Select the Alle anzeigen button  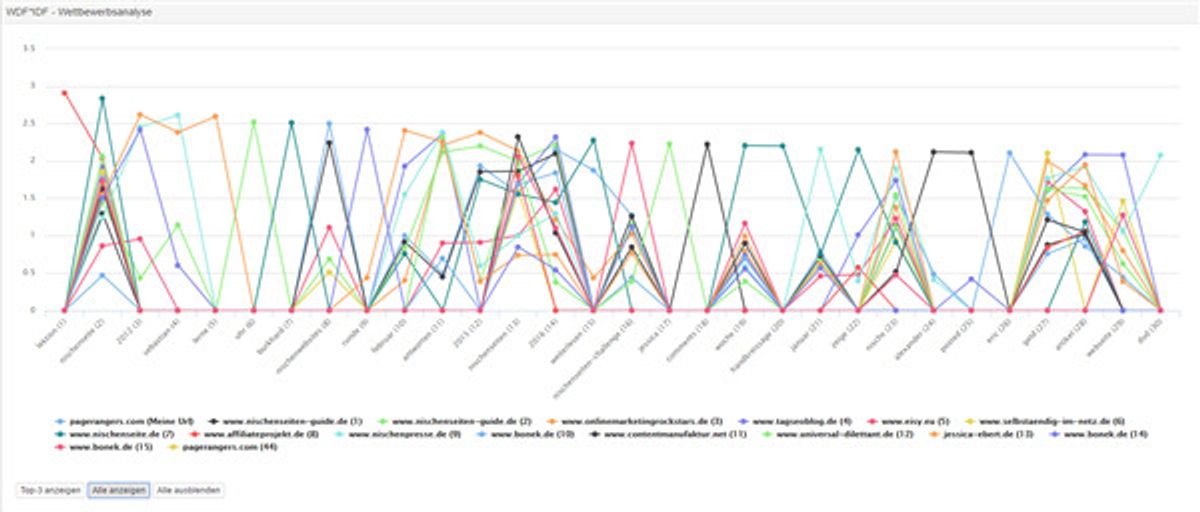(119, 490)
